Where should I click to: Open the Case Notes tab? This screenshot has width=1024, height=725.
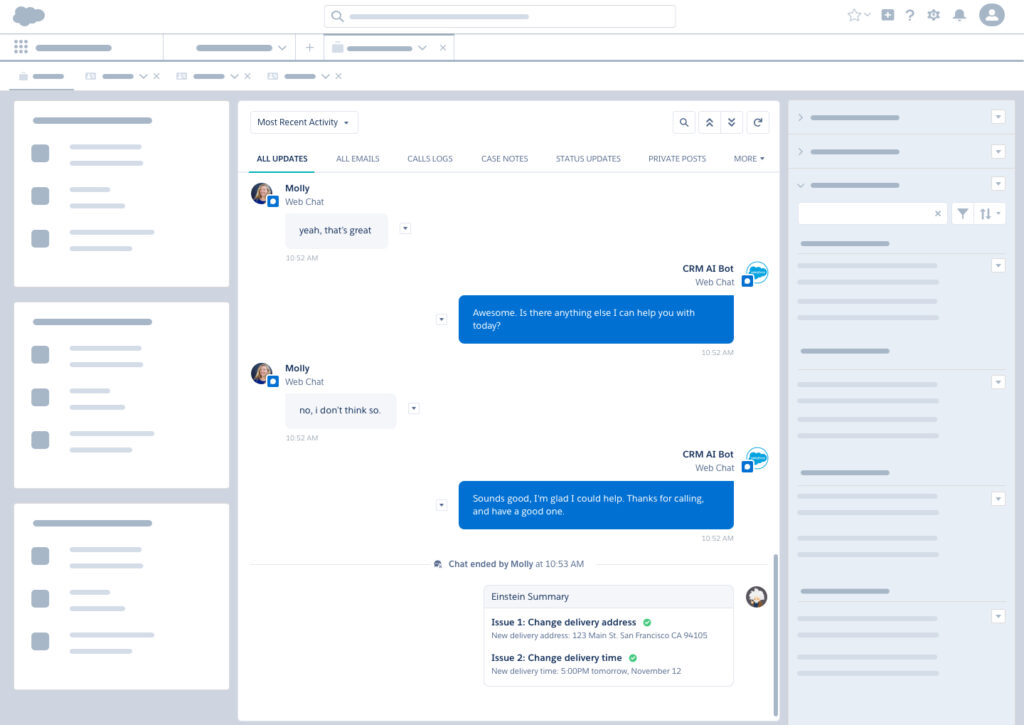point(504,159)
